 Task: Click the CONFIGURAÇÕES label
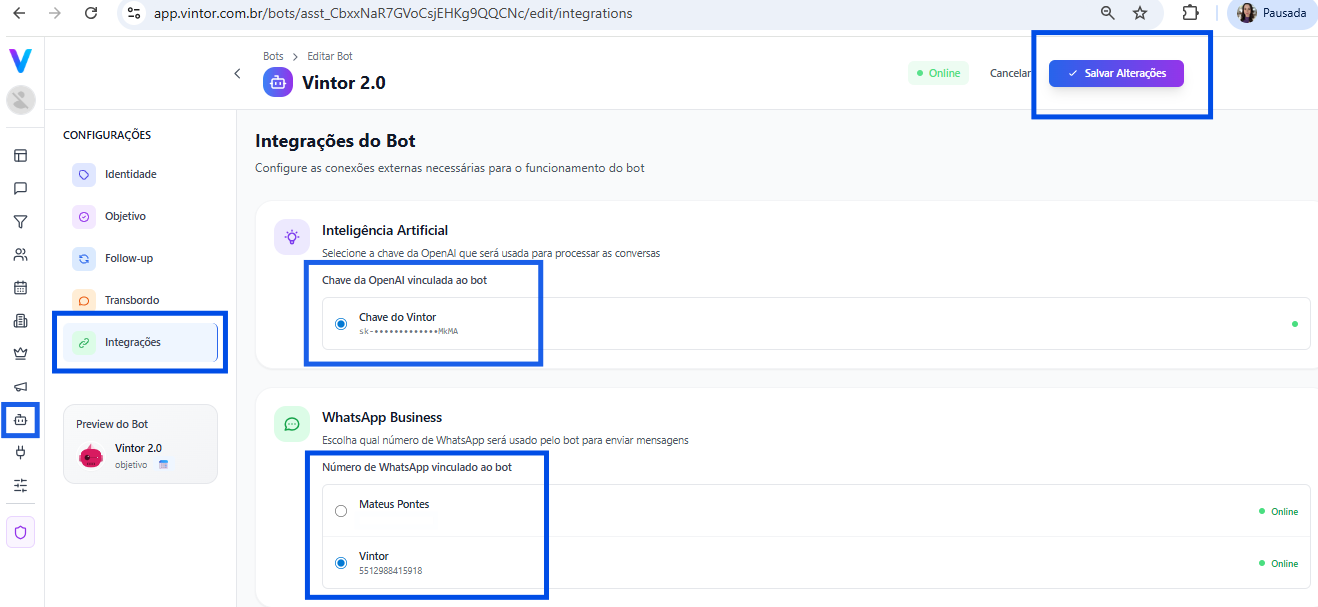(x=107, y=135)
